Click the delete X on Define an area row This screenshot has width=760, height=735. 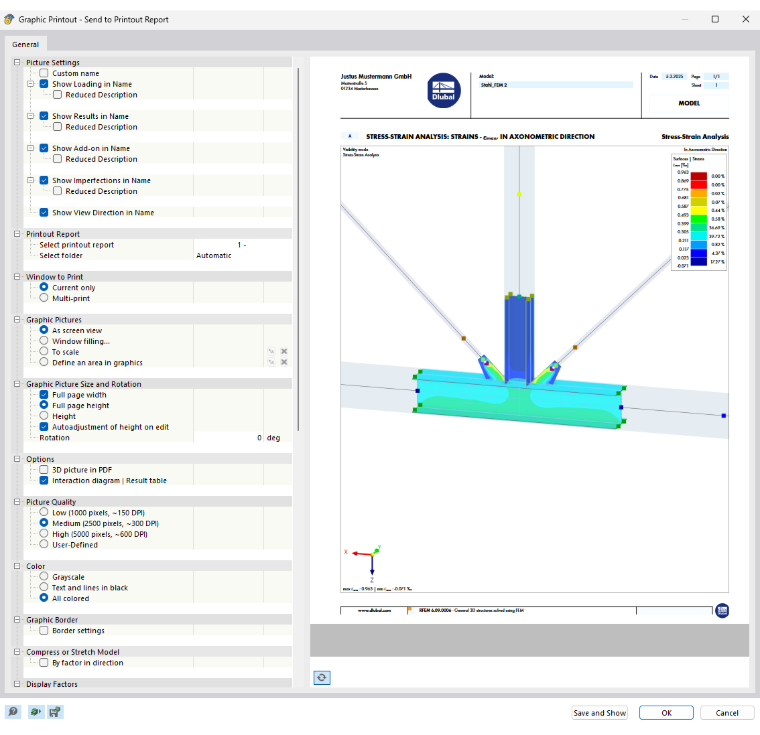284,362
